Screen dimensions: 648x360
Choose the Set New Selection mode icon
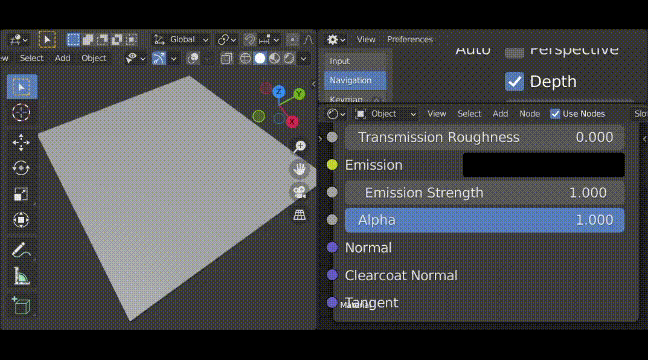click(73, 40)
